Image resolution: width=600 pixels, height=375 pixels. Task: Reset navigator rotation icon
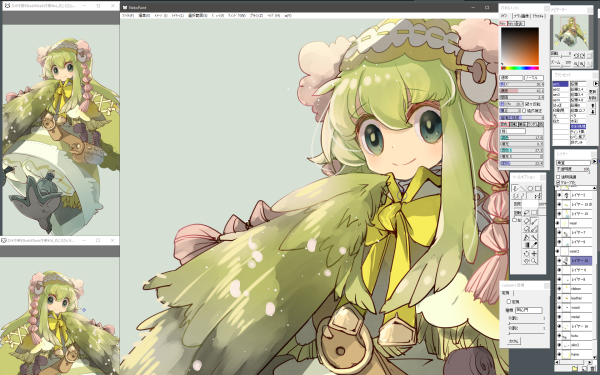click(590, 55)
